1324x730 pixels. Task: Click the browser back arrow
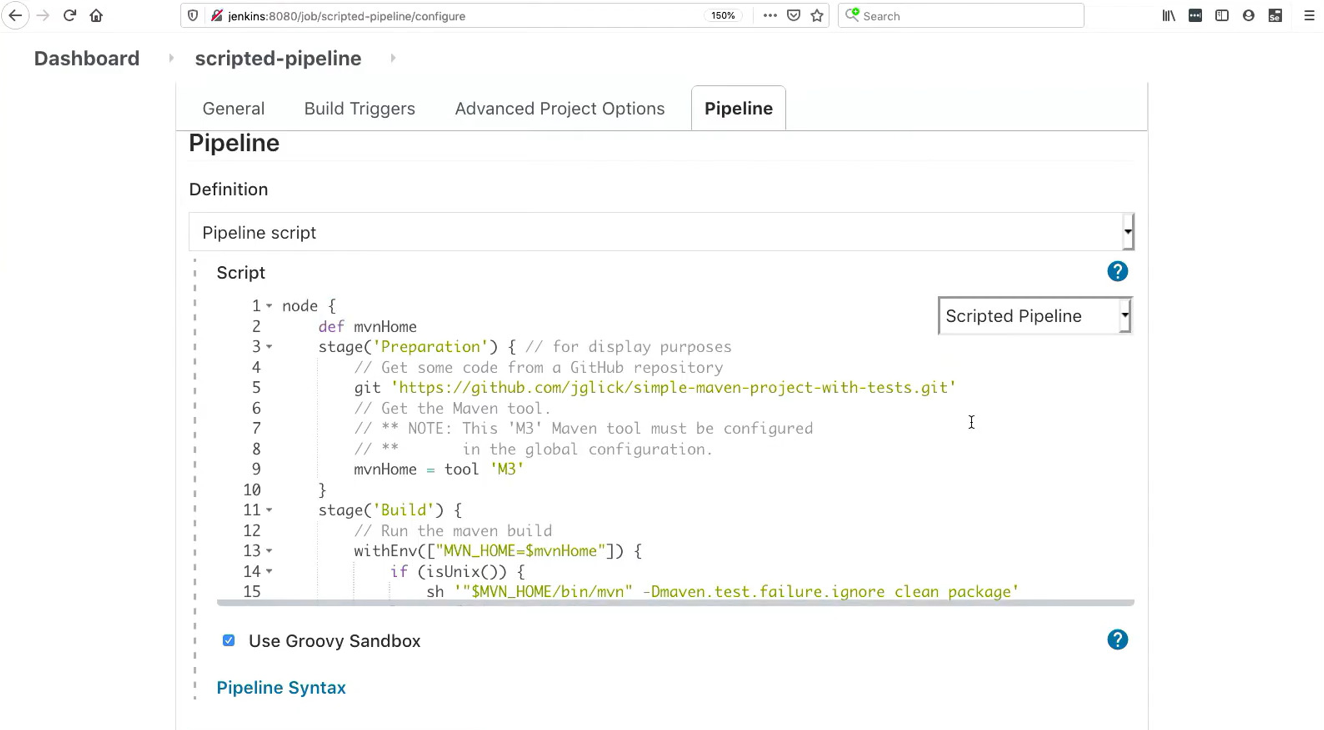[x=15, y=16]
